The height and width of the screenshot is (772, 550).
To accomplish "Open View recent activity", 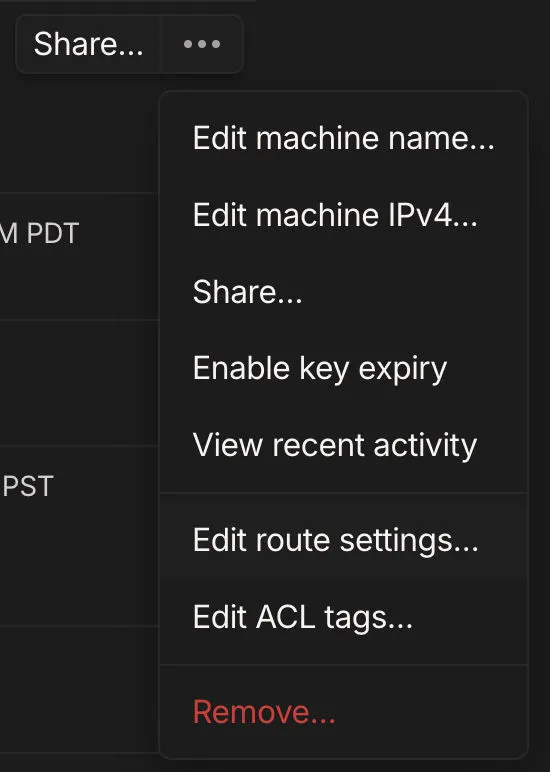I will click(344, 446).
